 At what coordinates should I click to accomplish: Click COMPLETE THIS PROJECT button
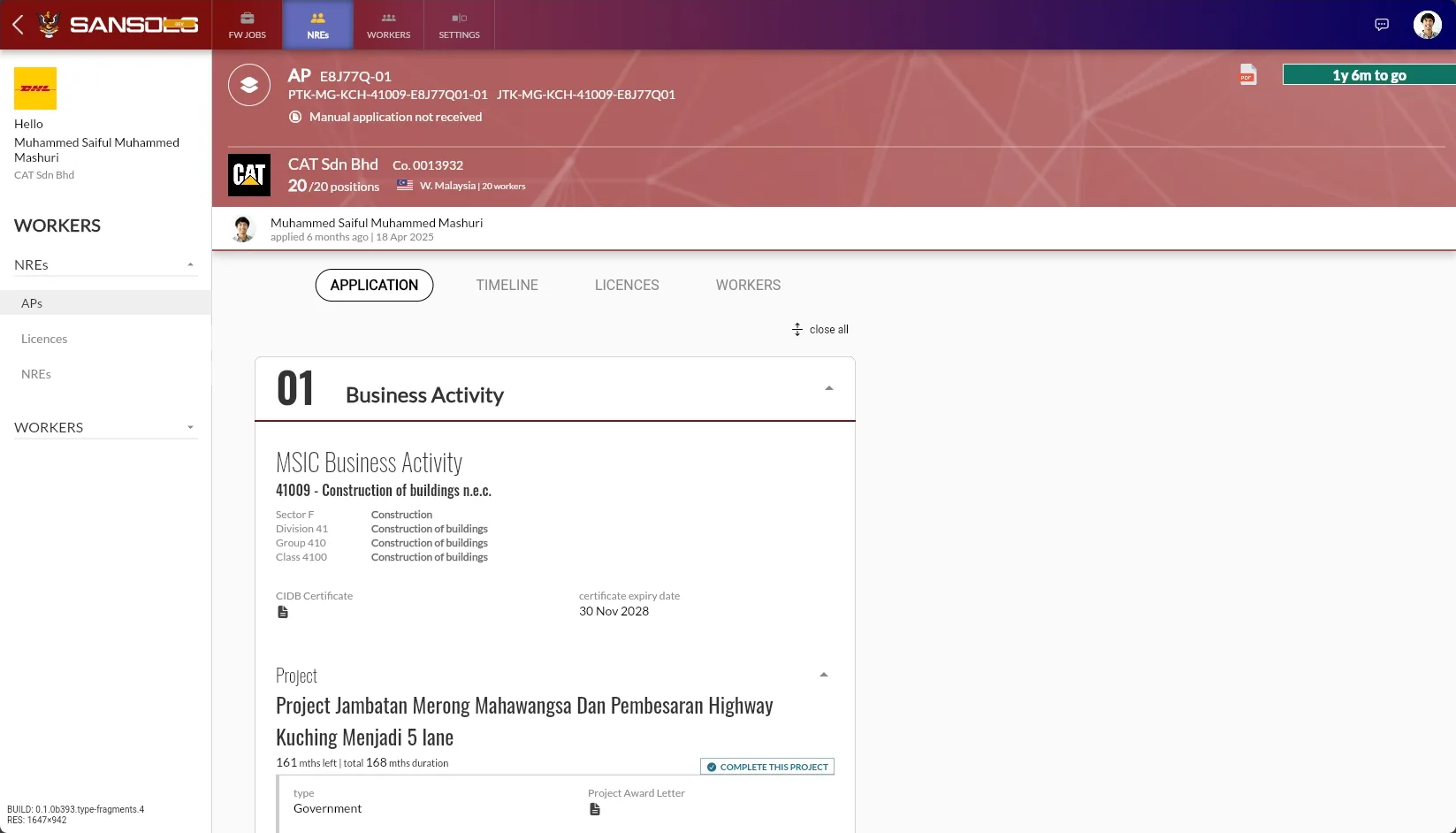(767, 767)
